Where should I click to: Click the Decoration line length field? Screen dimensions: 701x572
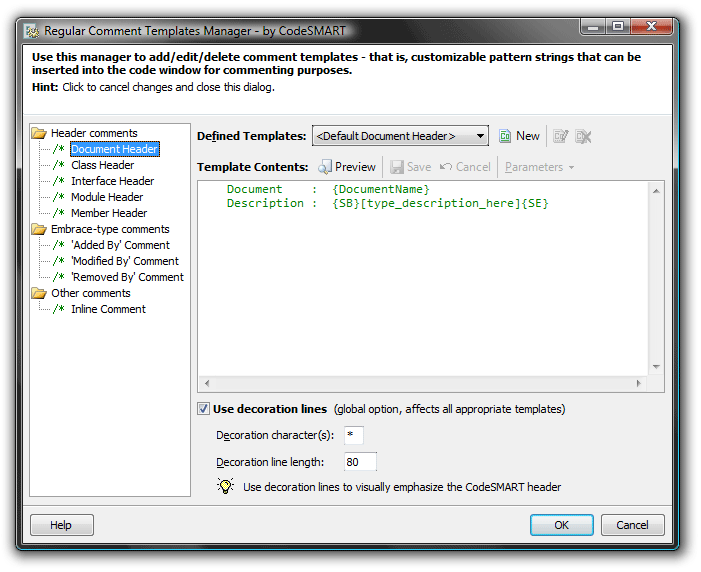coord(360,462)
